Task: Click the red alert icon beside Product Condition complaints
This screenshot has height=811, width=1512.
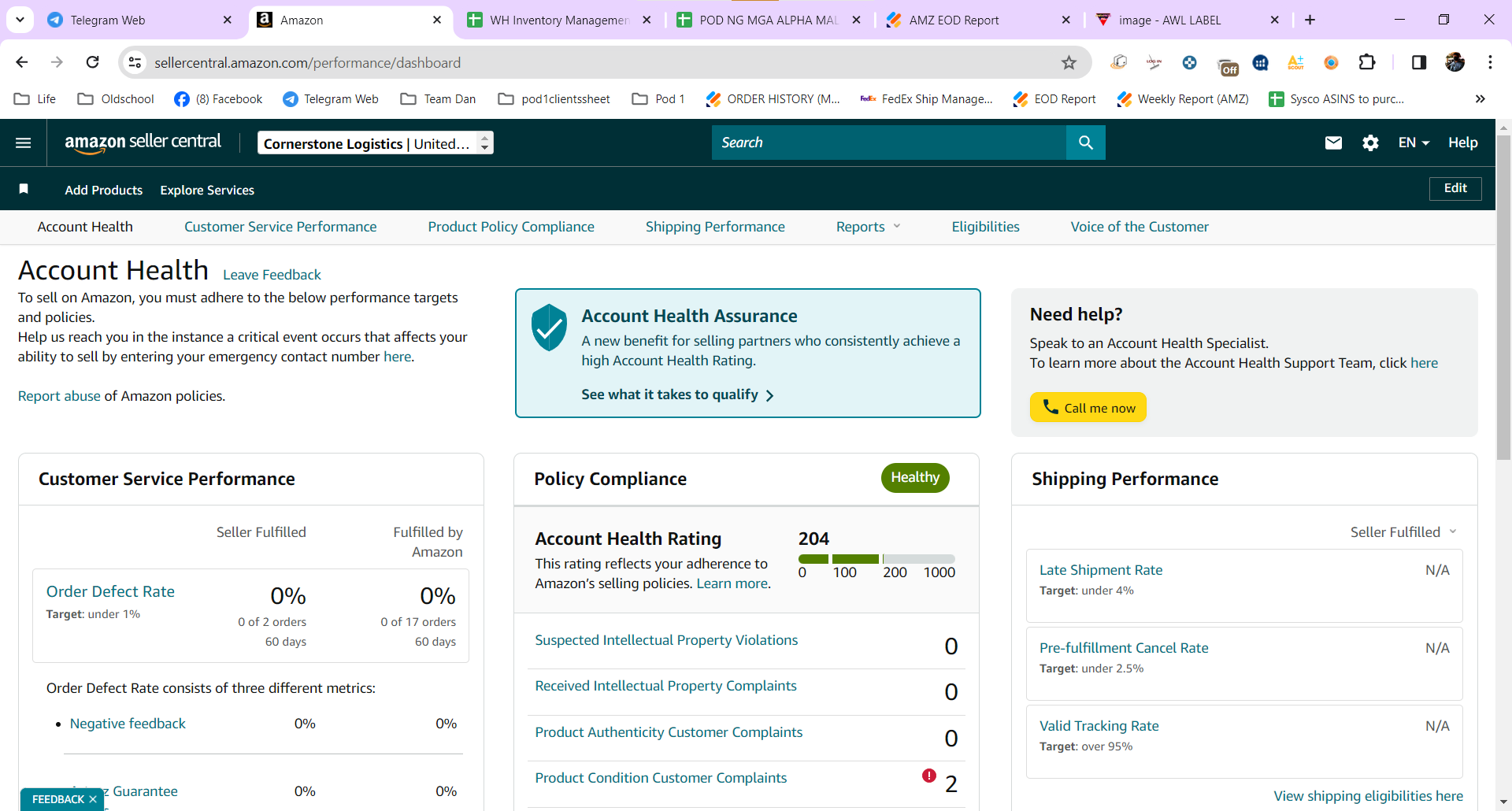Action: tap(929, 776)
